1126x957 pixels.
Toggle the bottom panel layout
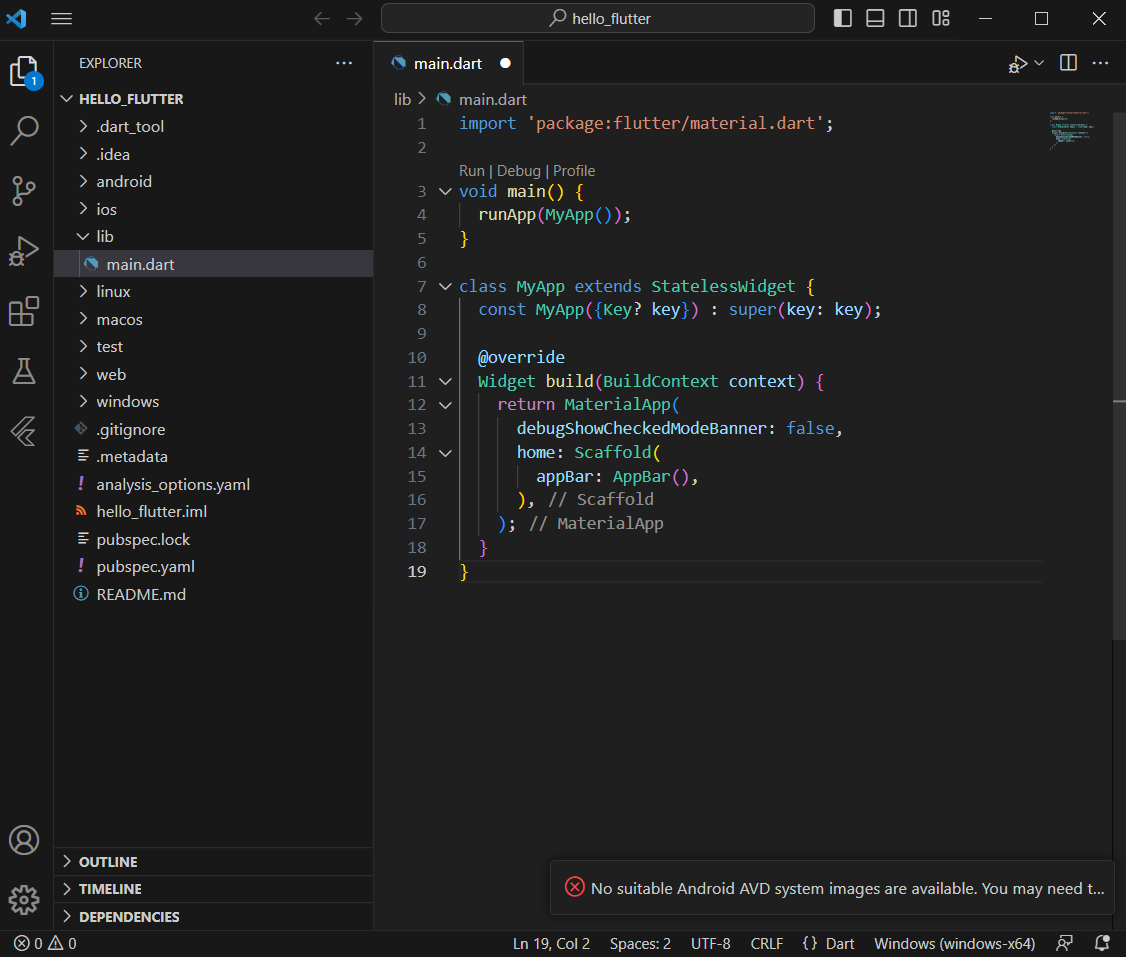tap(875, 19)
